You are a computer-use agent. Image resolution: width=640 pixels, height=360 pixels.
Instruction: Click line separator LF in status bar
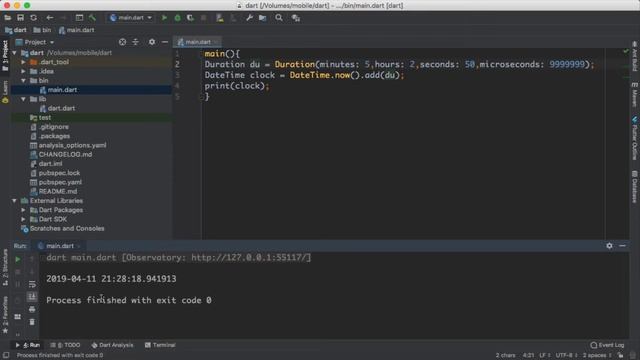(x=544, y=356)
